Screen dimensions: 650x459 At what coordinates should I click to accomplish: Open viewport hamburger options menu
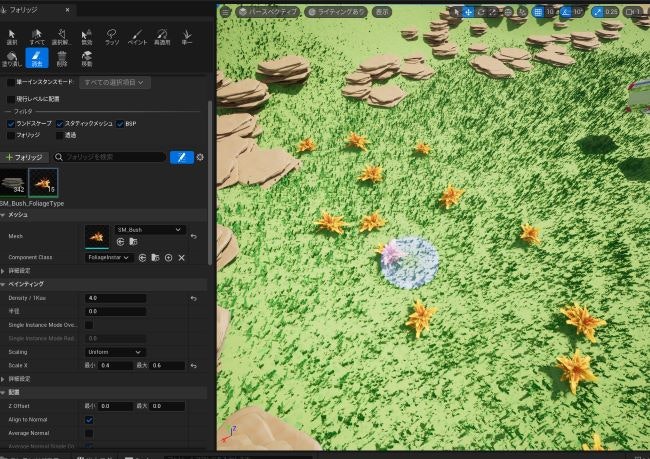(x=225, y=12)
